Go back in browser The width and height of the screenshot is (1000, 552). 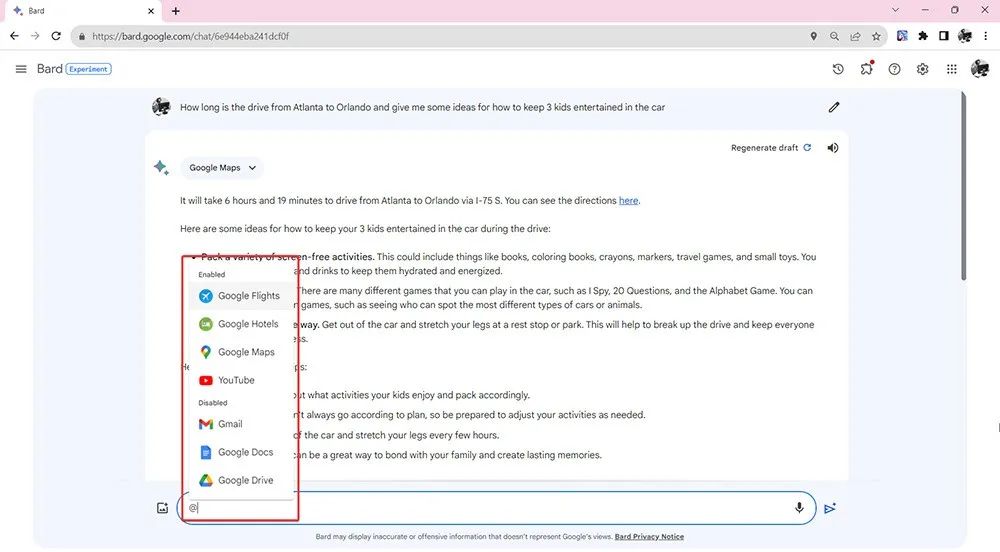pyautogui.click(x=14, y=36)
